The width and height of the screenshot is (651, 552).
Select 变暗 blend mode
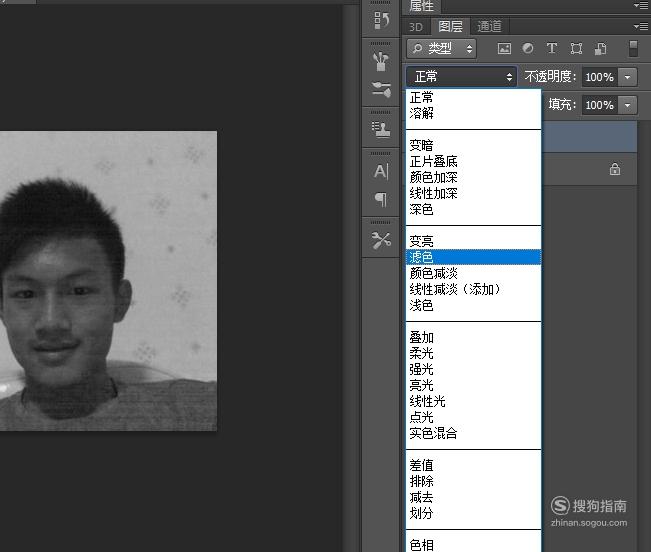coord(473,145)
